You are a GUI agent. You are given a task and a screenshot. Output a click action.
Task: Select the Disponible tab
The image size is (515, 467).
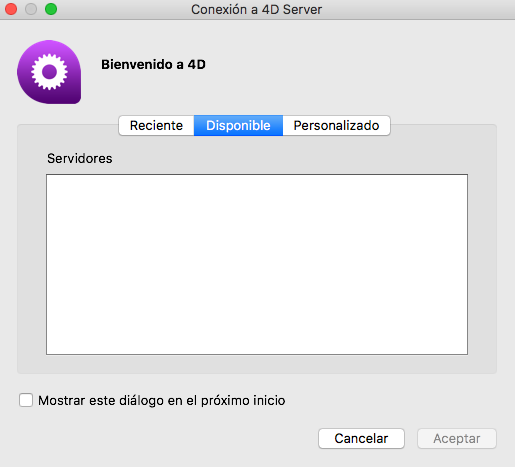(x=238, y=126)
